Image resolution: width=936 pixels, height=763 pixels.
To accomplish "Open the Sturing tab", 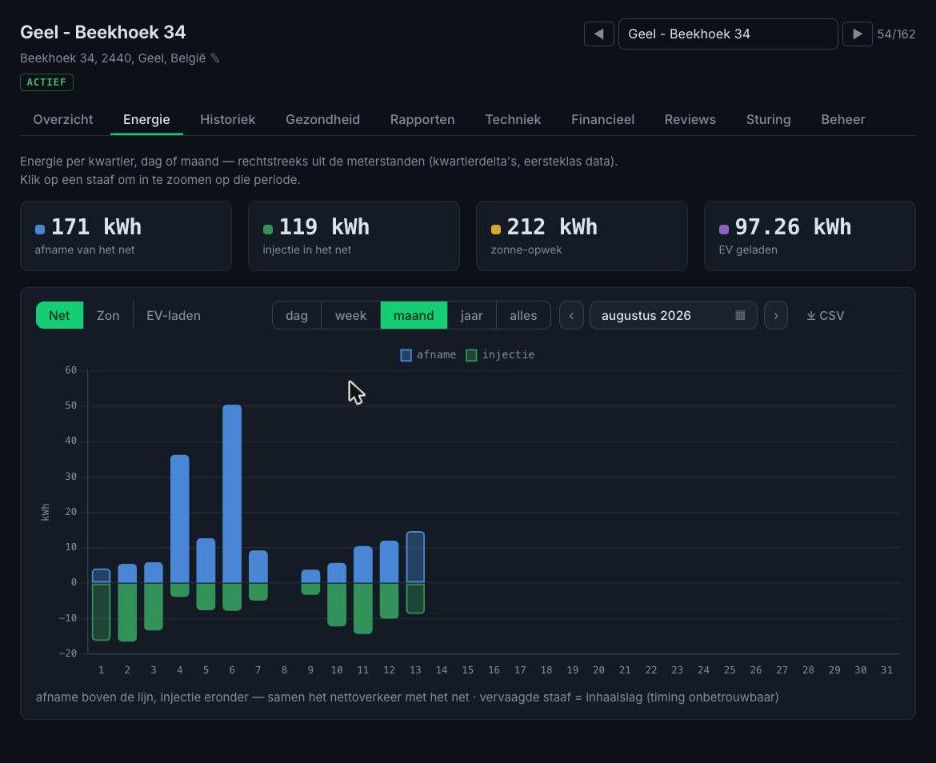I will [768, 119].
